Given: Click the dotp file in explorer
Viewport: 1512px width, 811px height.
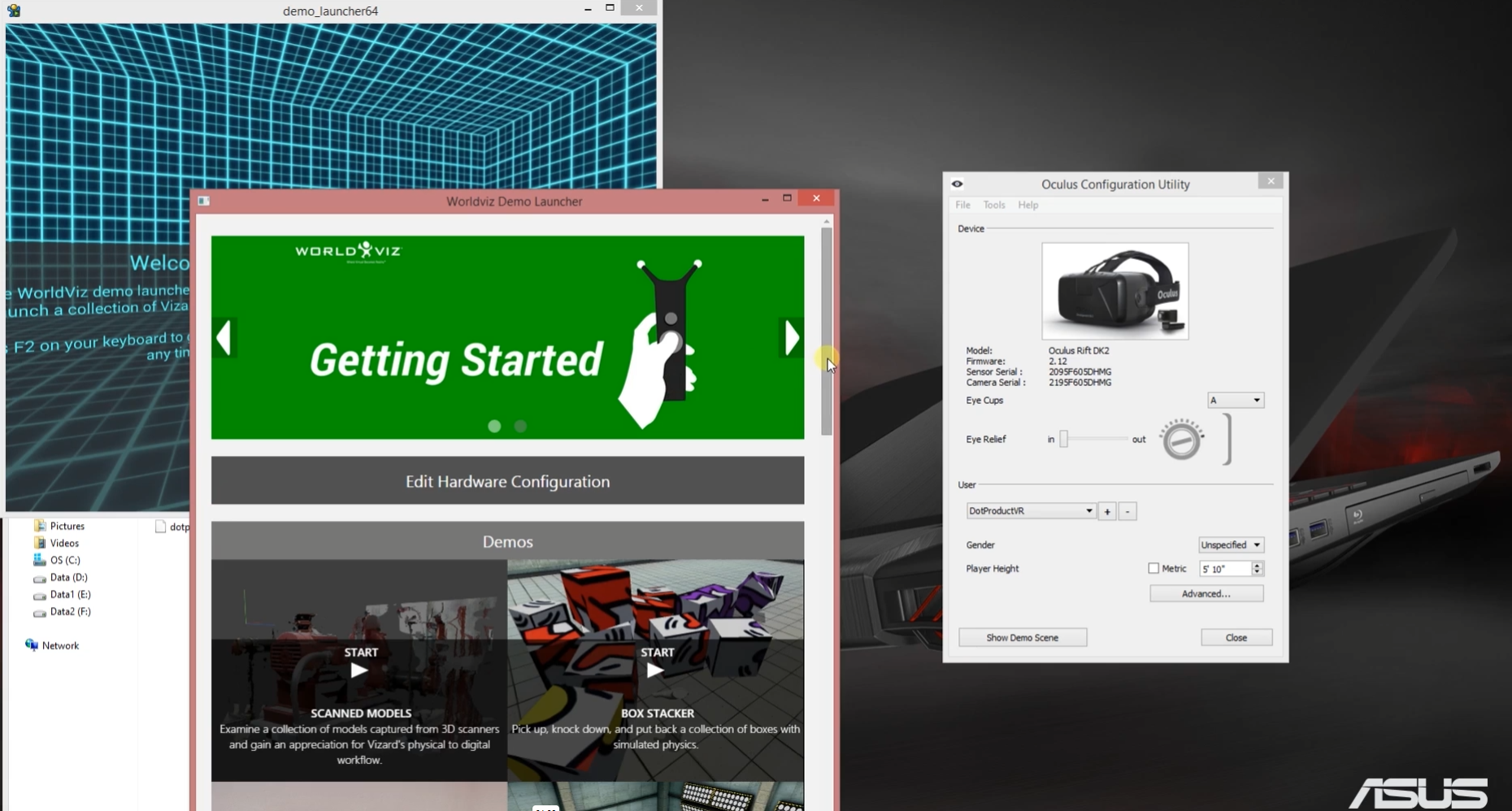Looking at the screenshot, I should click(172, 527).
